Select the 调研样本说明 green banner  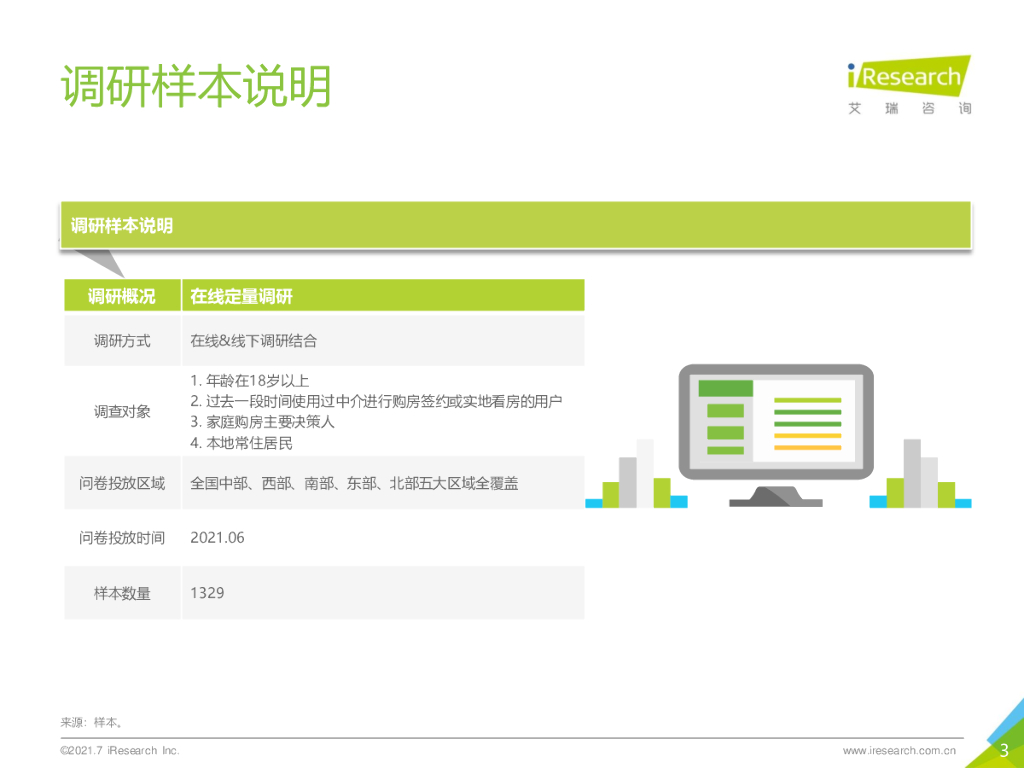coord(516,225)
